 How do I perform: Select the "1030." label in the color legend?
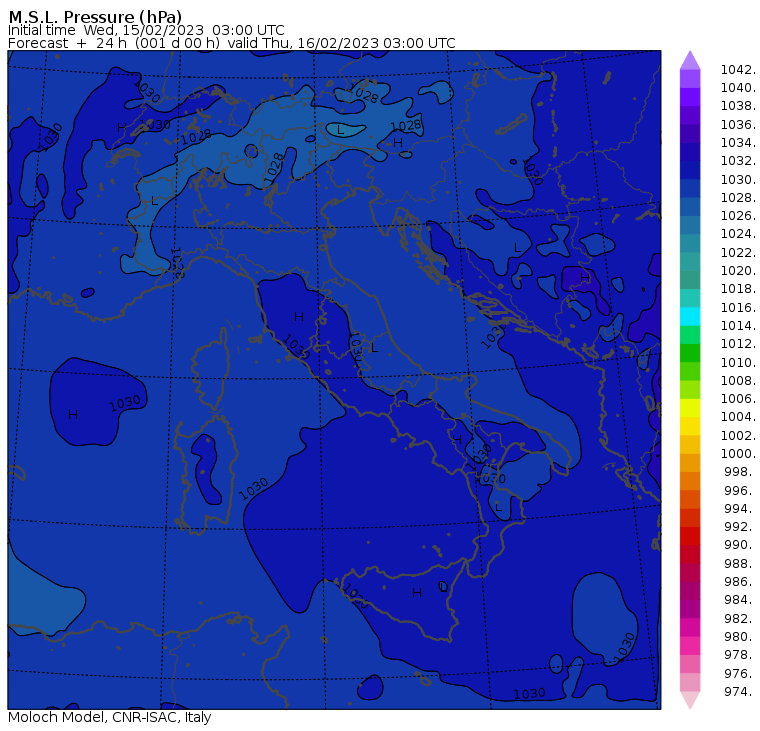point(738,179)
